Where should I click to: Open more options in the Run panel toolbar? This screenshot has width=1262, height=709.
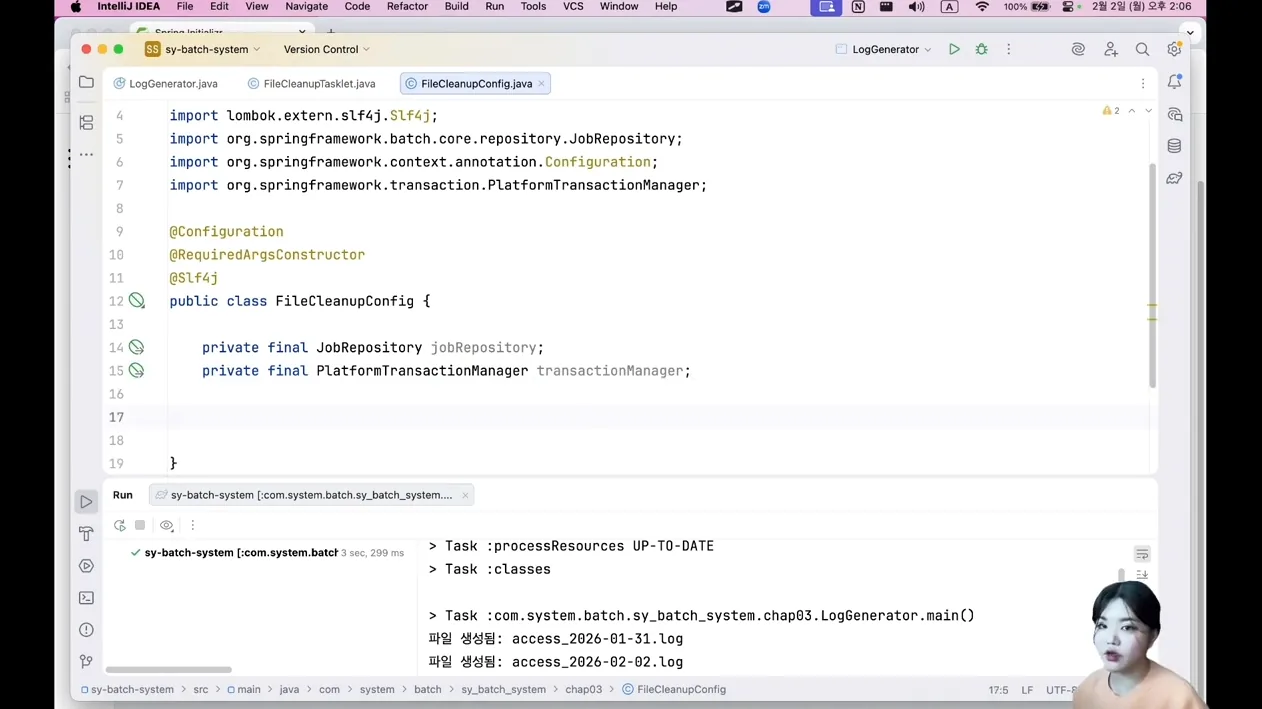(x=193, y=525)
